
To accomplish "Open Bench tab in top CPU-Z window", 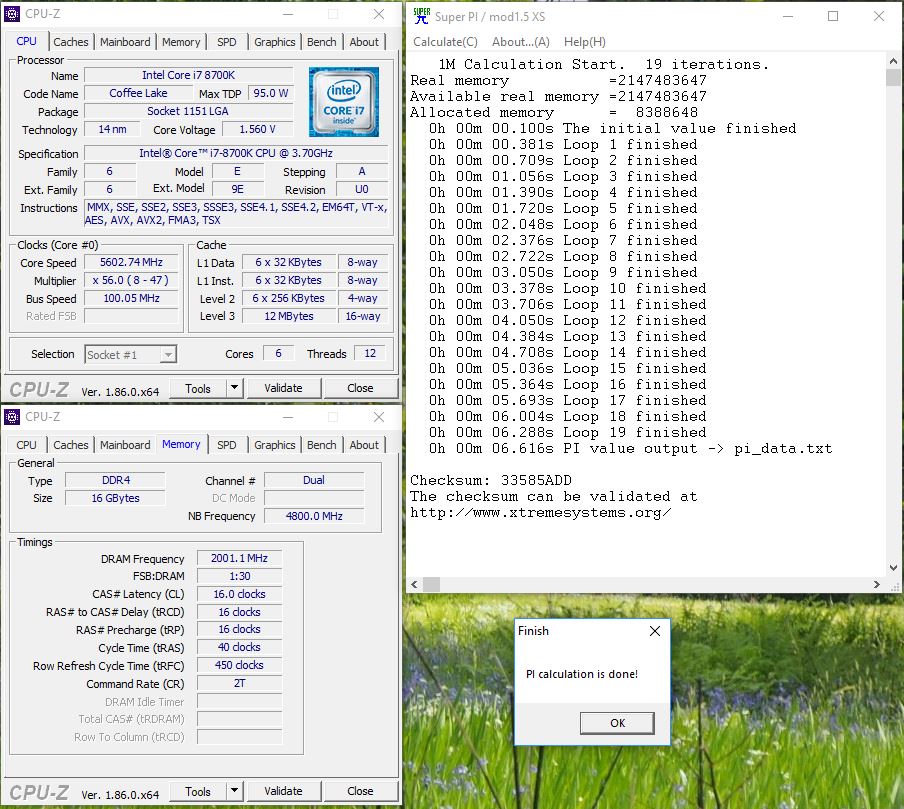I will click(321, 42).
